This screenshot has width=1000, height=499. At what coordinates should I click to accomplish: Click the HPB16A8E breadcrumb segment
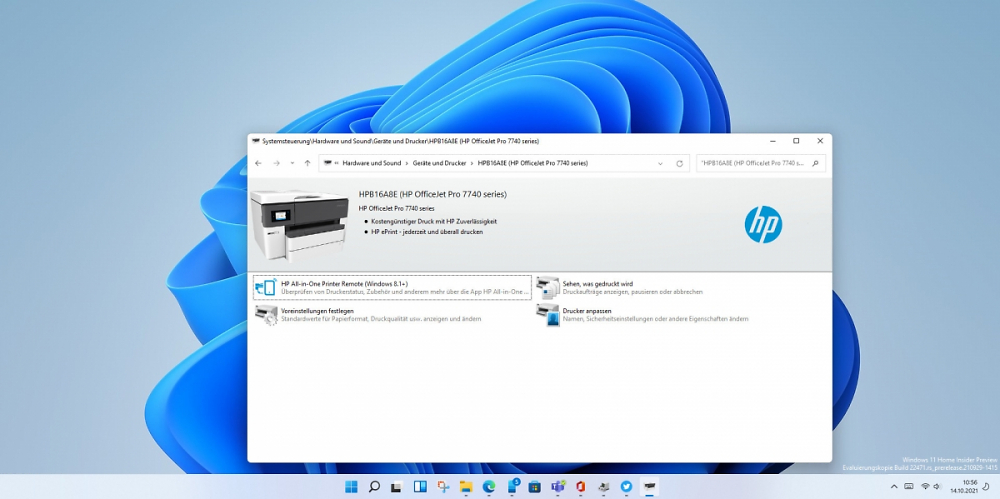pos(533,163)
